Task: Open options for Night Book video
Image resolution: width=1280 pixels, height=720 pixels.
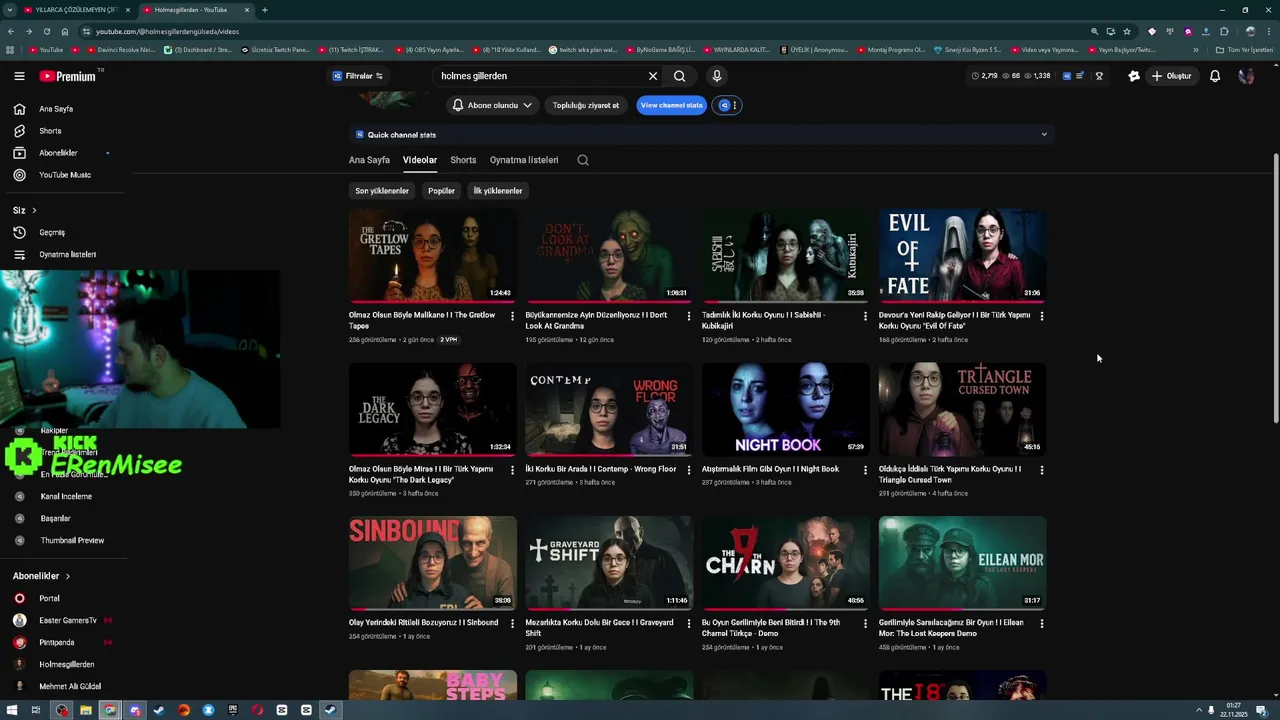Action: [x=865, y=470]
